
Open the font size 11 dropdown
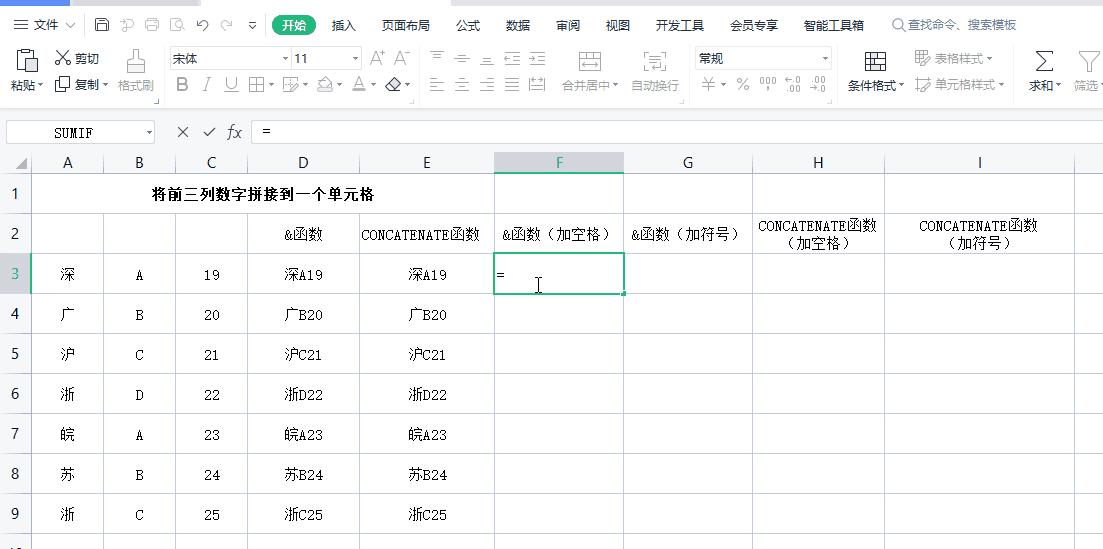355,59
